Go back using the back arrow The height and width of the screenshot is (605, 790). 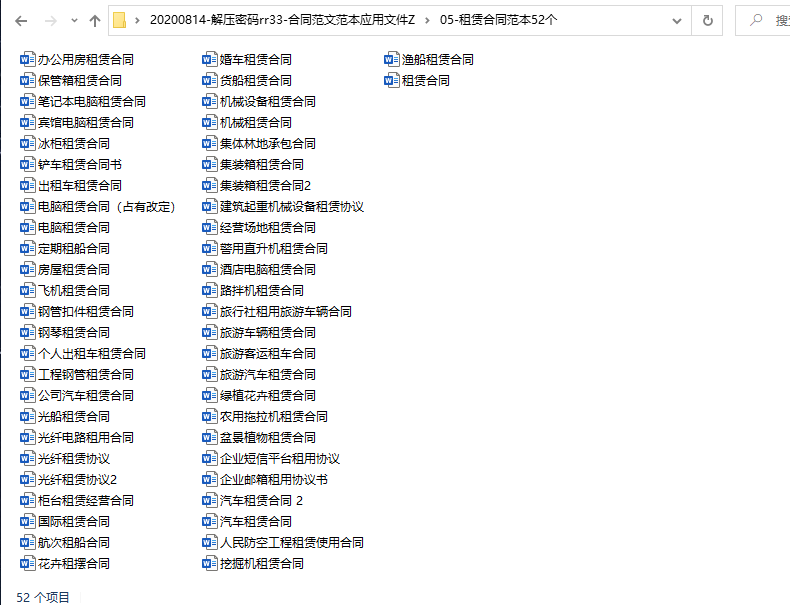[21, 21]
